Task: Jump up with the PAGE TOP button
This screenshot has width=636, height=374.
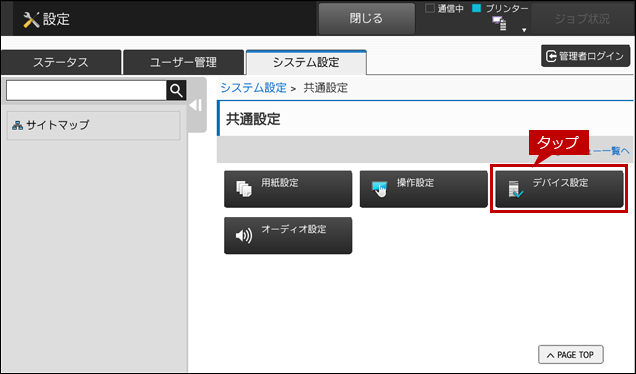Action: (x=571, y=355)
